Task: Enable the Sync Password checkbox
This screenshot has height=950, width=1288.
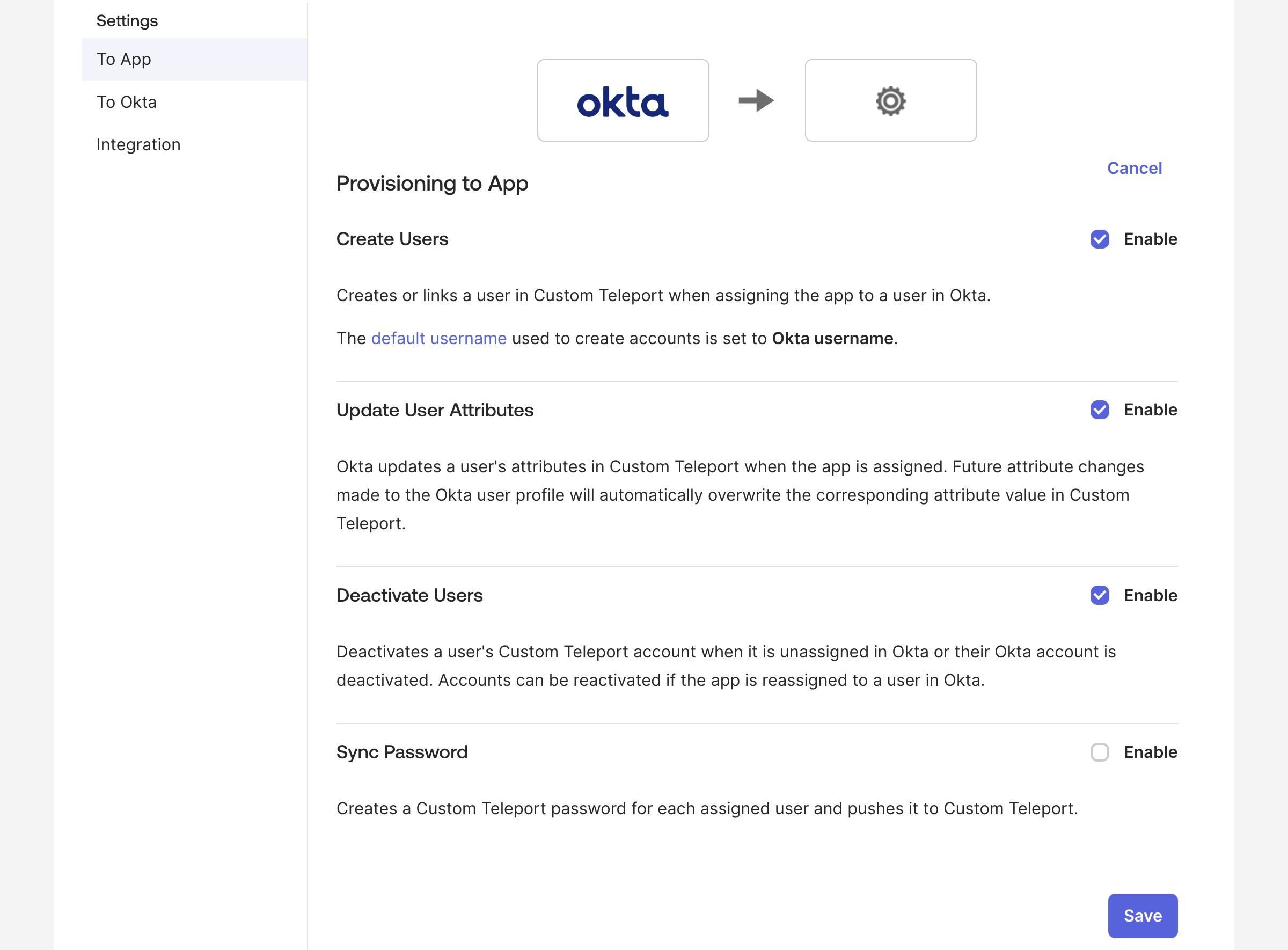Action: 1100,752
